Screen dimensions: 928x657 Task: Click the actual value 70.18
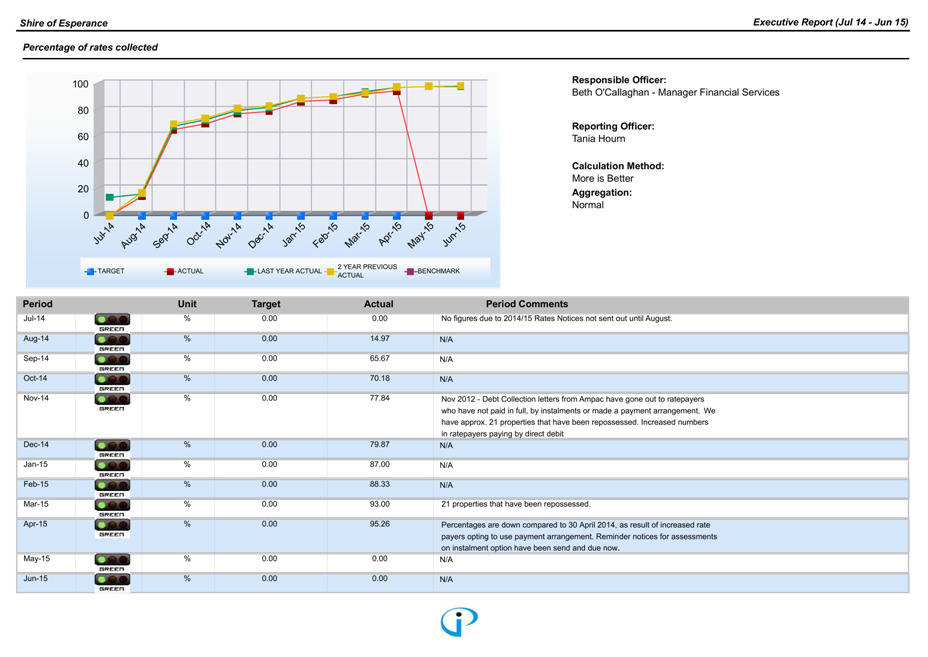379,378
